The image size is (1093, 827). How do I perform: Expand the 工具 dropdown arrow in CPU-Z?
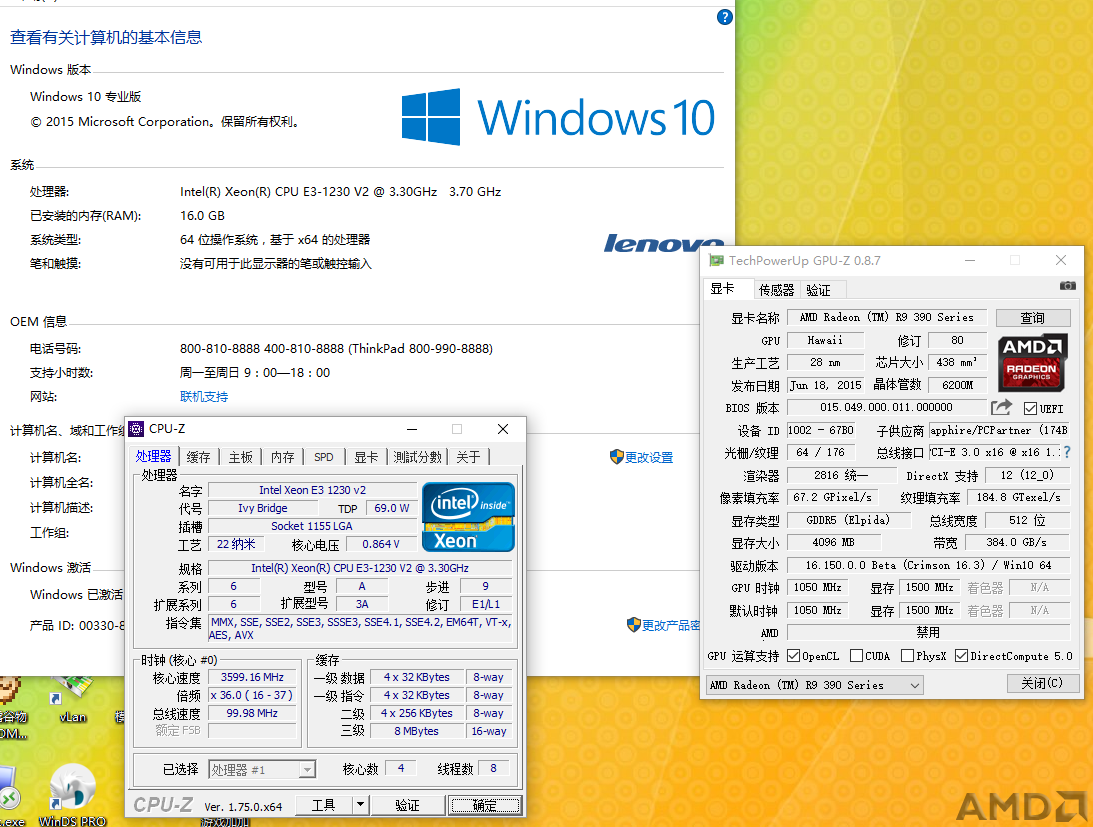pos(360,805)
